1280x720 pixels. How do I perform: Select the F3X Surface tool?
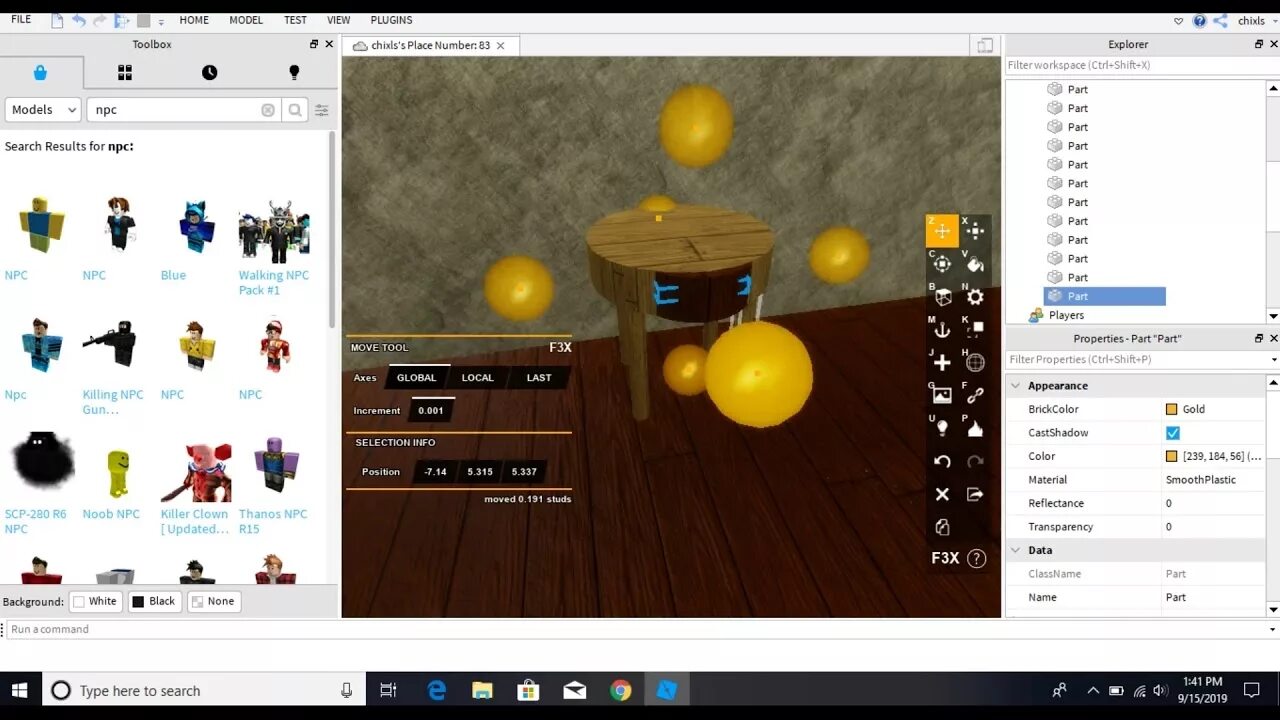[942, 297]
